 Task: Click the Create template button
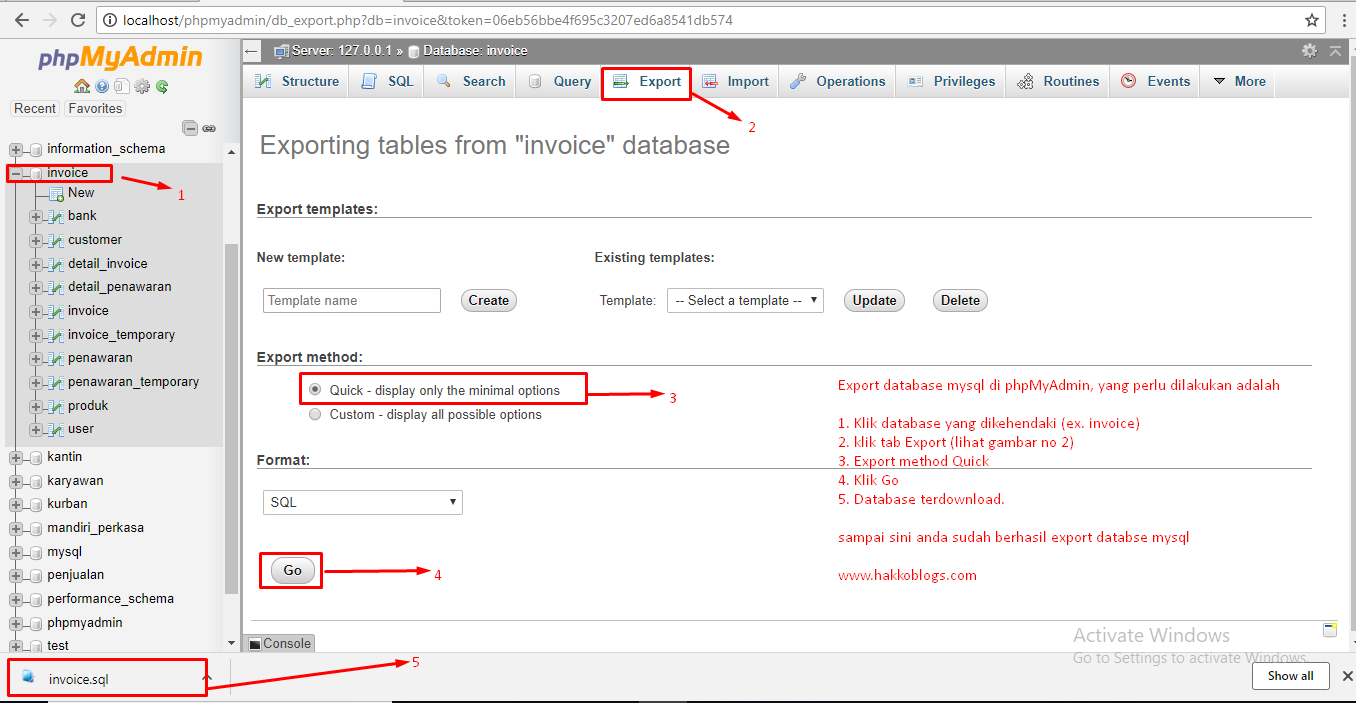point(488,300)
